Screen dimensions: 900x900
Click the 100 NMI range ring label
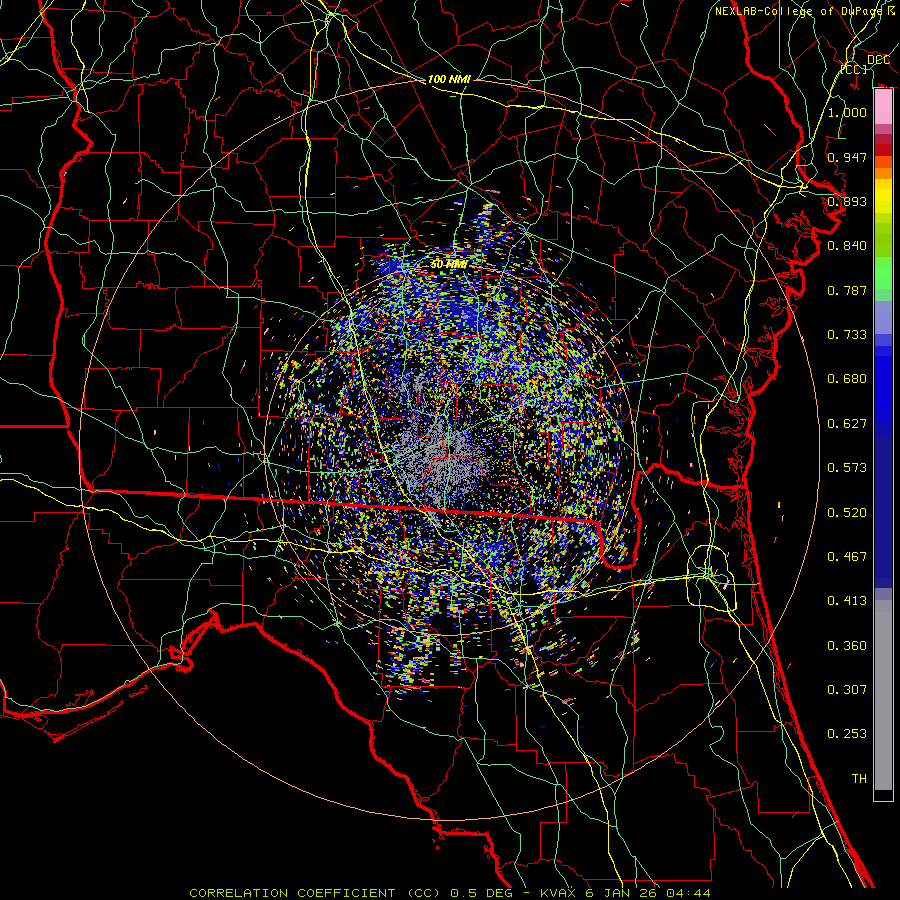449,79
